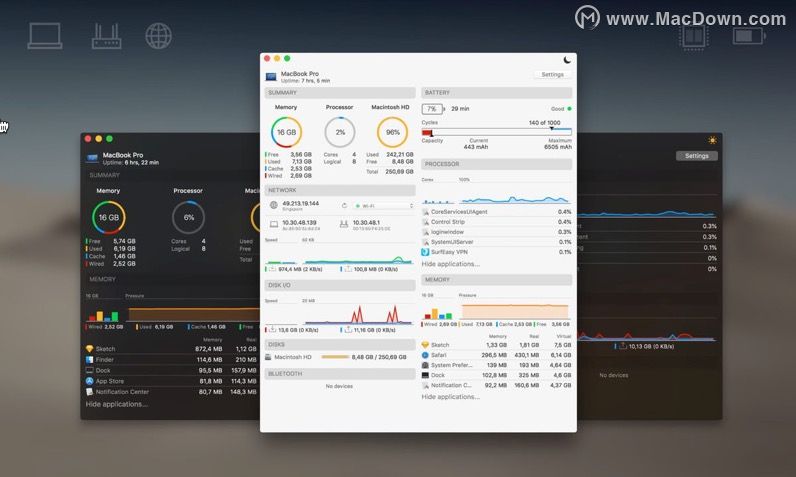Open the Wi-Fi network interface dropdown

(384, 206)
